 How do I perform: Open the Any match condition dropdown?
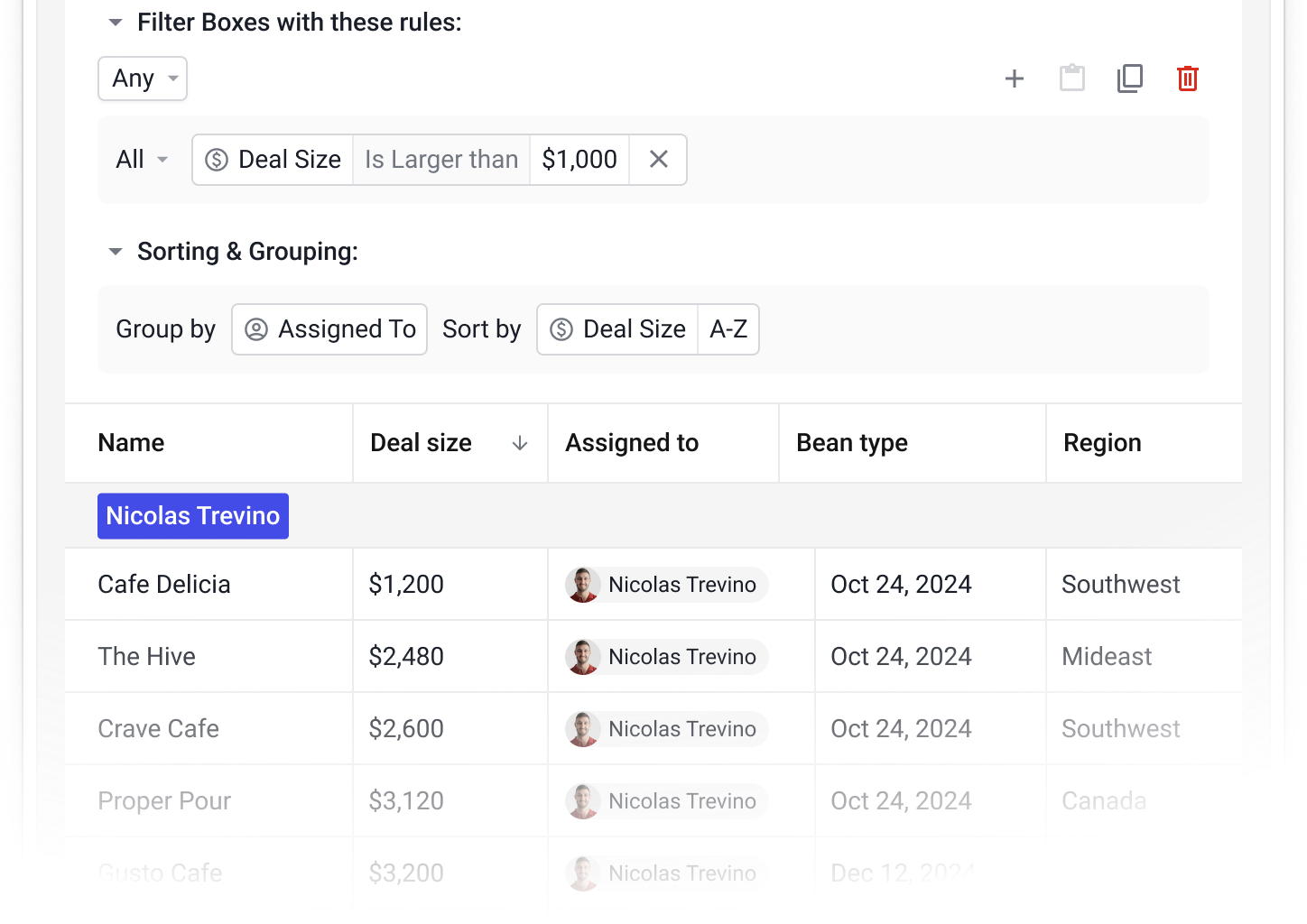click(142, 79)
